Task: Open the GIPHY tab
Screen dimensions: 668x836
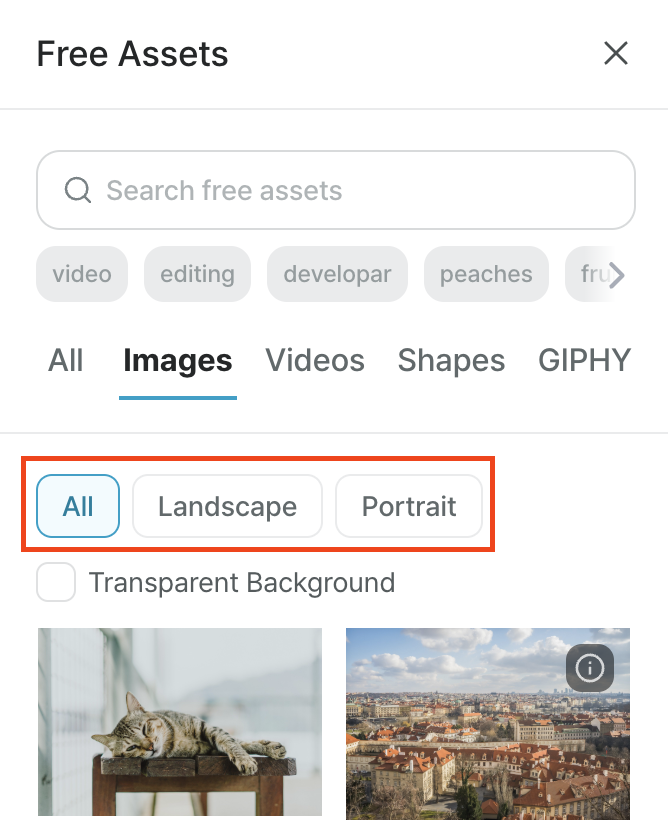Action: tap(584, 360)
